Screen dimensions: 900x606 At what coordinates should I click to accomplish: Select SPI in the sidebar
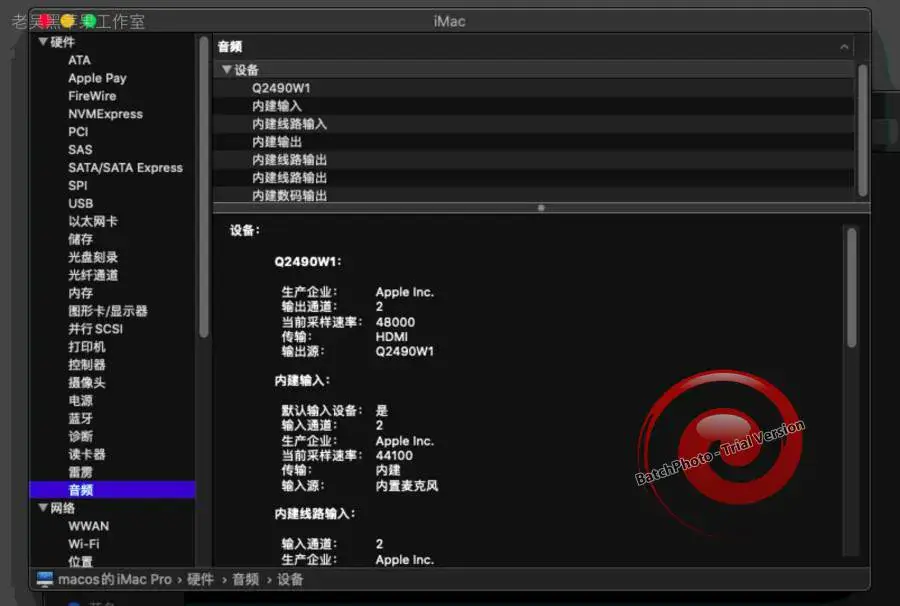(x=77, y=185)
